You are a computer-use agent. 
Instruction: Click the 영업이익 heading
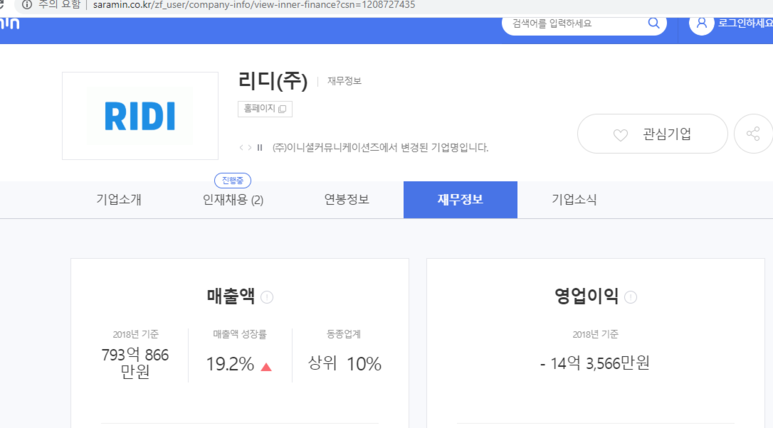click(586, 296)
